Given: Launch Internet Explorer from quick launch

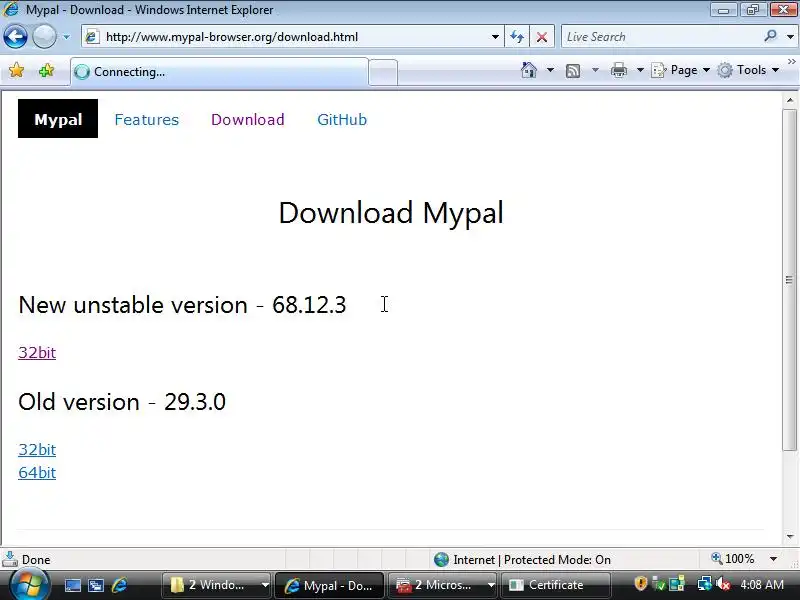Looking at the screenshot, I should 119,585.
